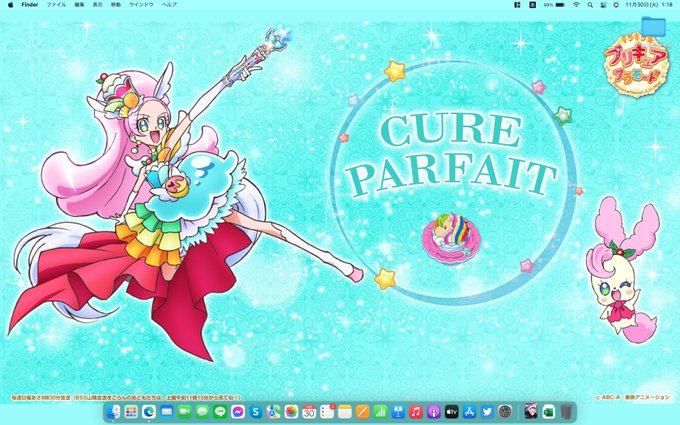Image resolution: width=680 pixels, height=425 pixels.
Task: Launch LINE from the Dock
Action: pyautogui.click(x=220, y=412)
